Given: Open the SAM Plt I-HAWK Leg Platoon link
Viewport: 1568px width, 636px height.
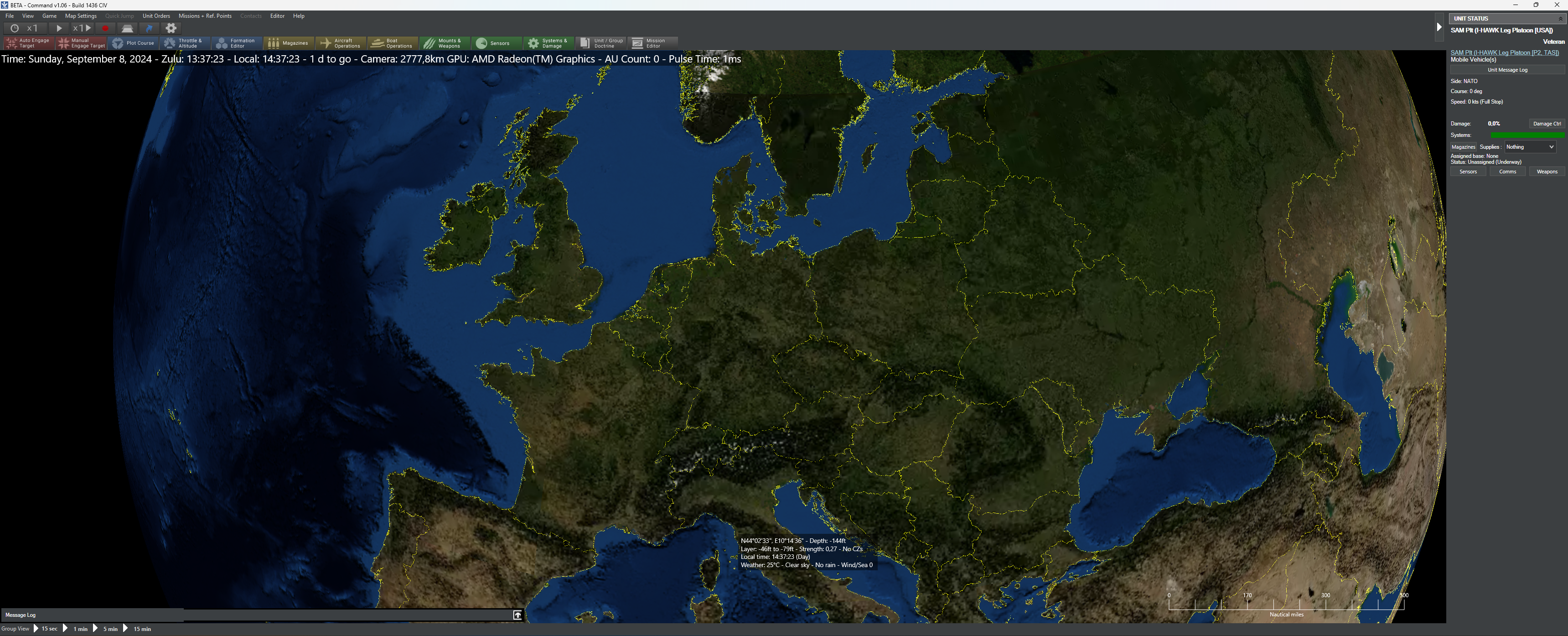Looking at the screenshot, I should point(1504,52).
